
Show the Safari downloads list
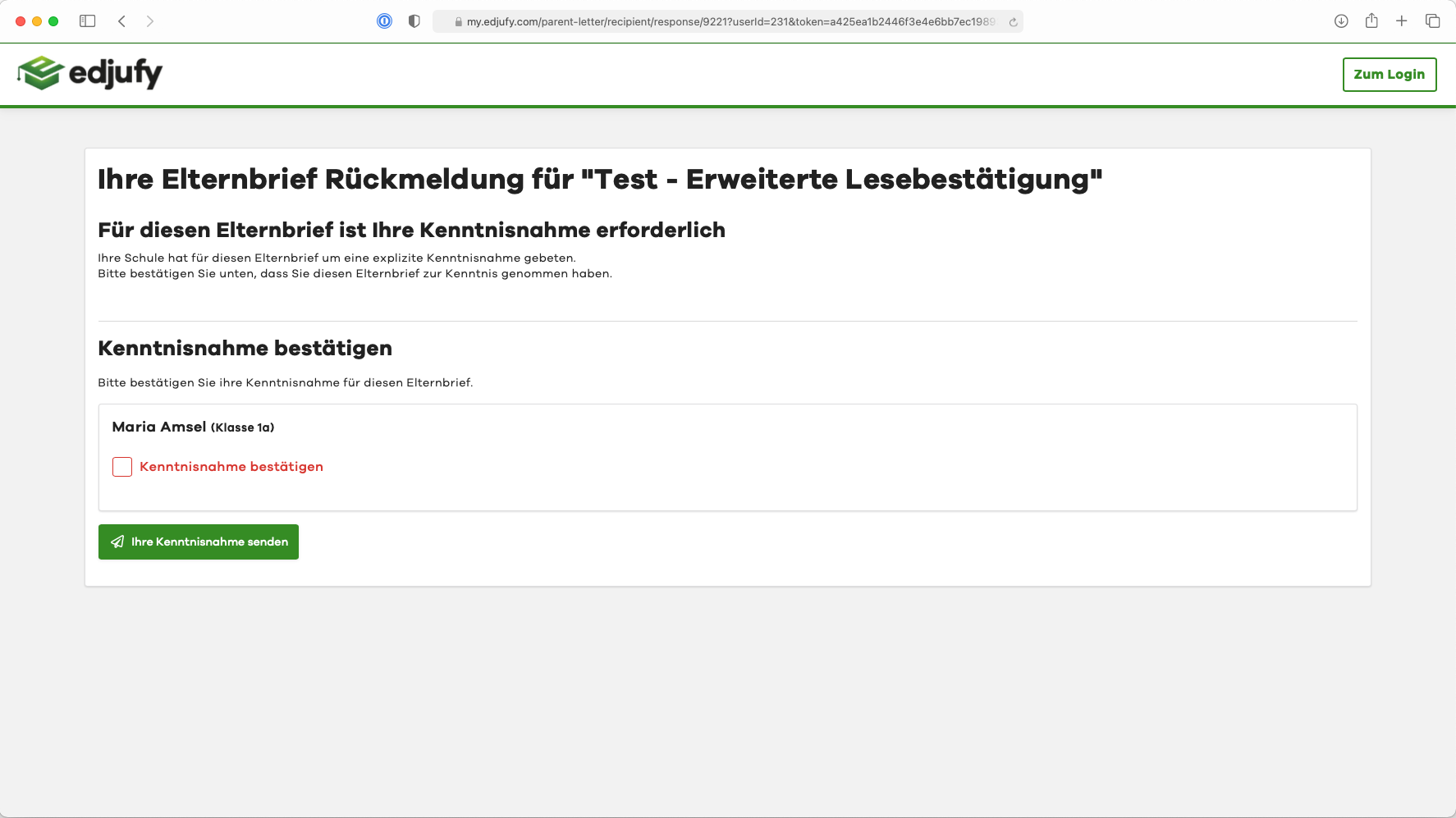[x=1341, y=21]
